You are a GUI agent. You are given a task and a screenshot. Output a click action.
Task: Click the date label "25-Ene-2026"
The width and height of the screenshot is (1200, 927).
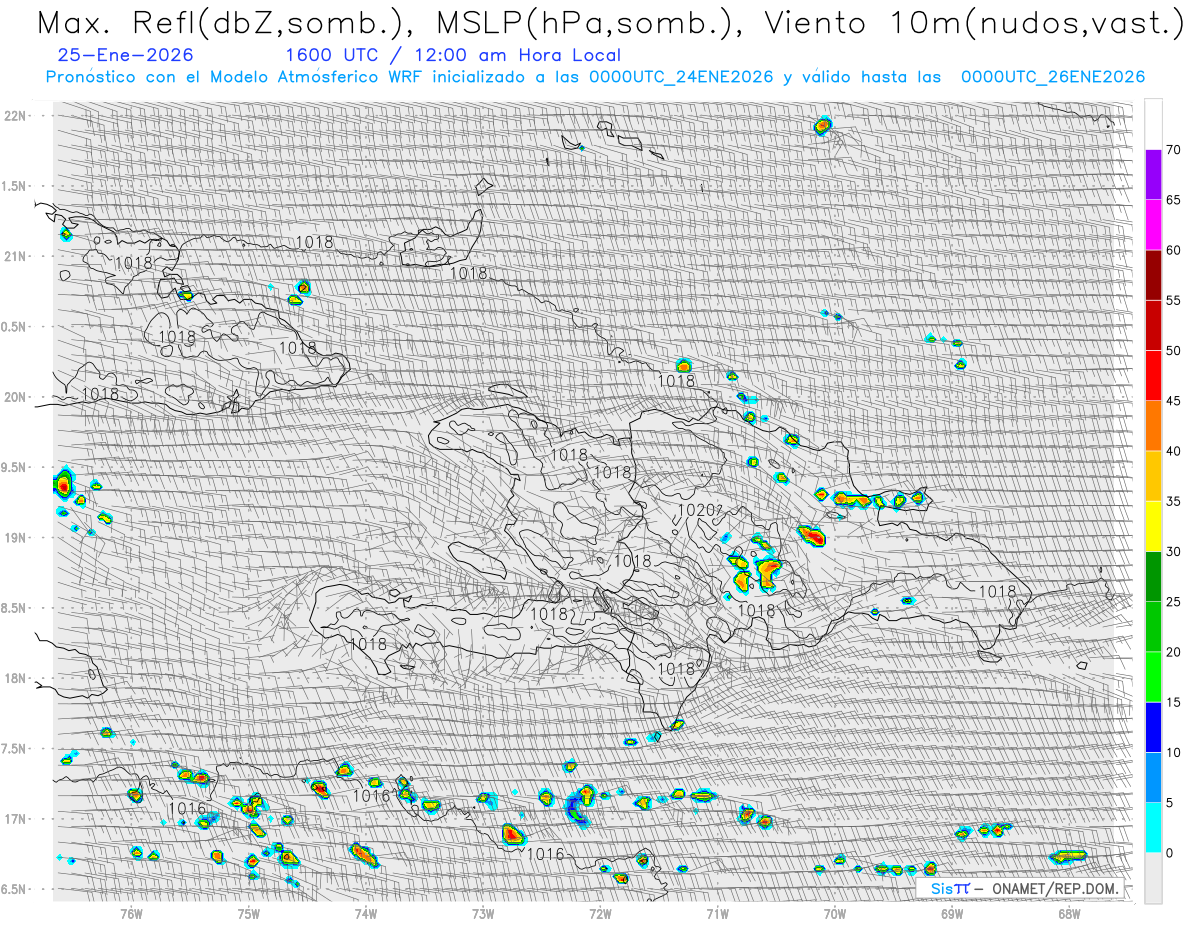coord(126,56)
